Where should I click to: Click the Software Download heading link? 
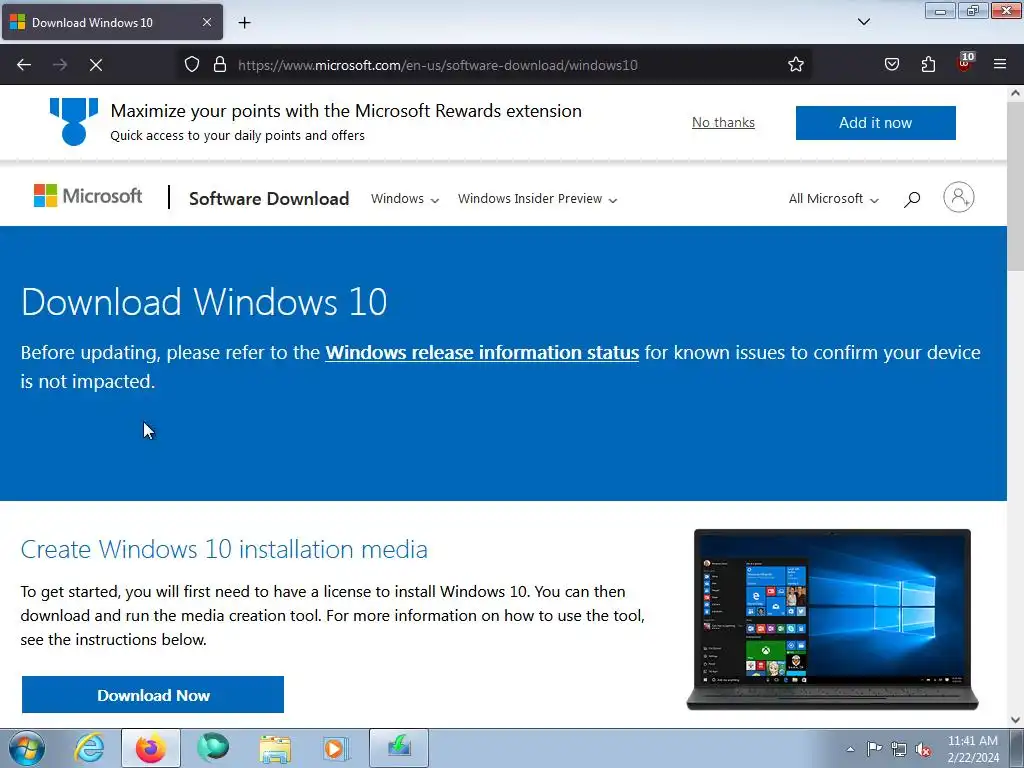[269, 199]
